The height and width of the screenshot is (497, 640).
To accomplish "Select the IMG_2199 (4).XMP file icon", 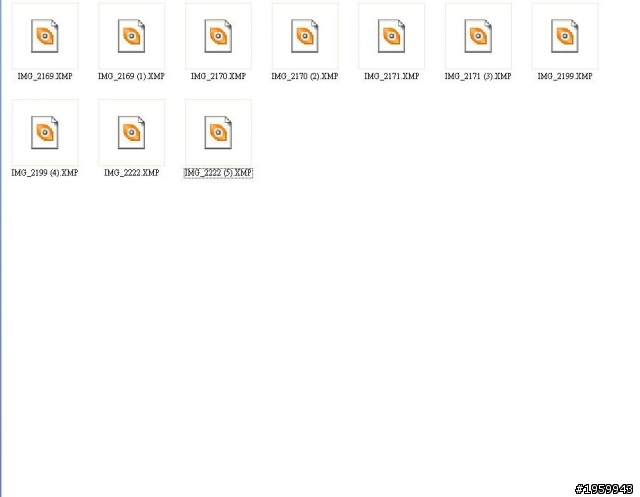I will pyautogui.click(x=45, y=133).
